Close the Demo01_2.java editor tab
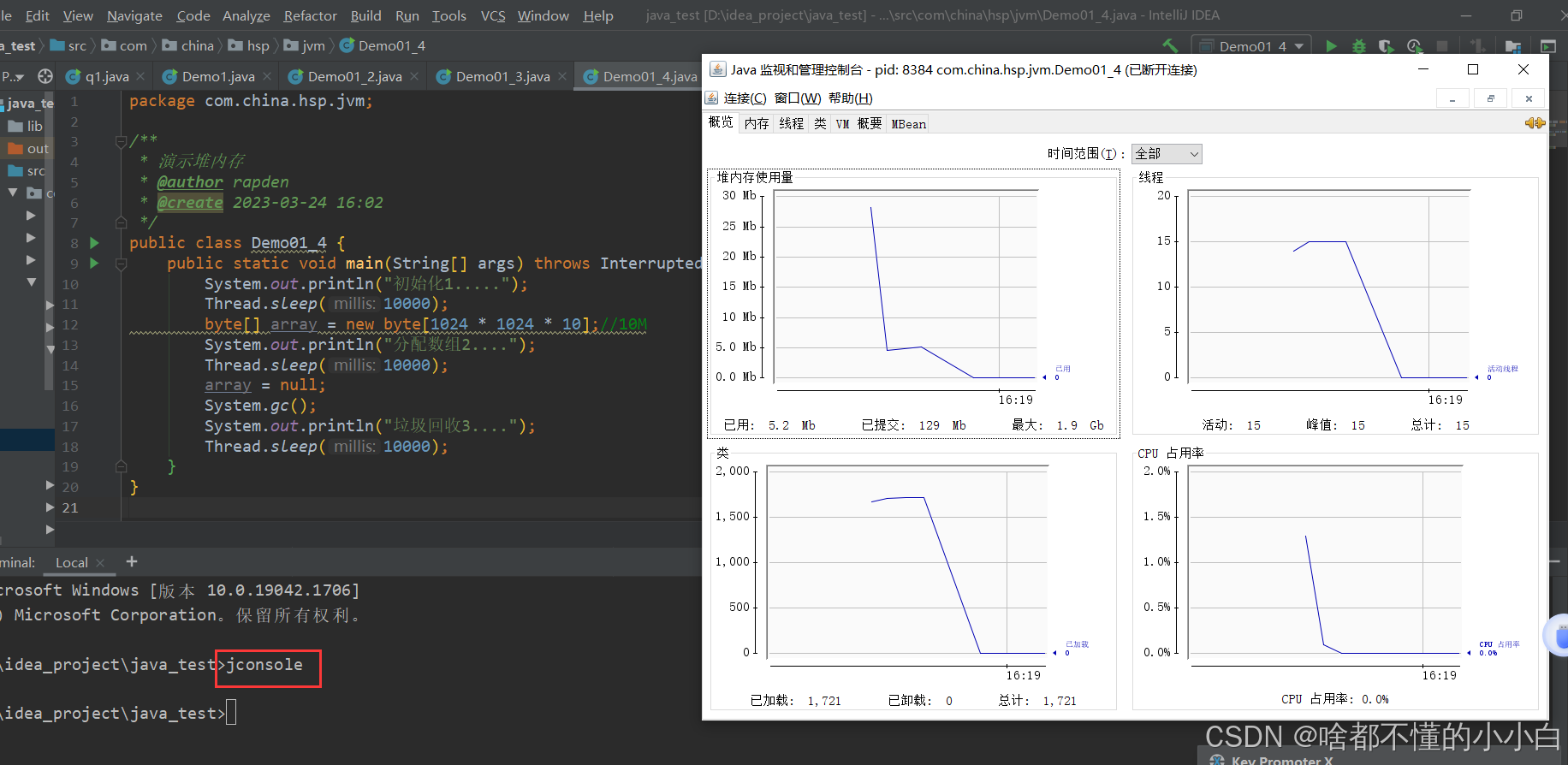The height and width of the screenshot is (765, 1568). 414,76
